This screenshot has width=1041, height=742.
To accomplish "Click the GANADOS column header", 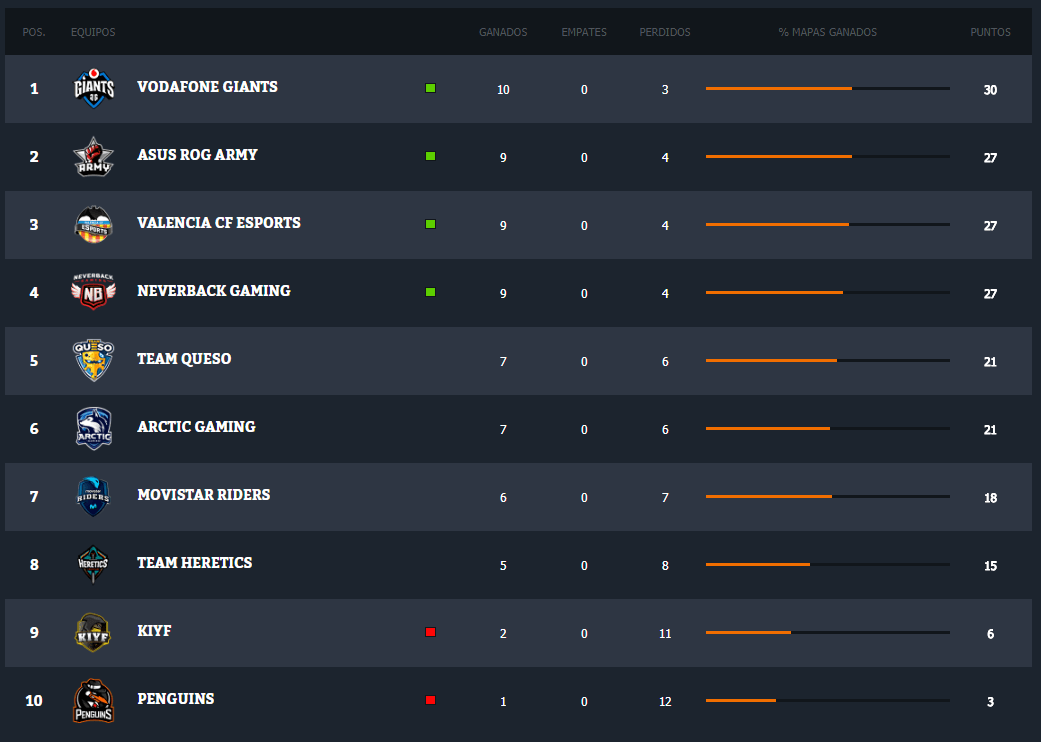I will (503, 32).
